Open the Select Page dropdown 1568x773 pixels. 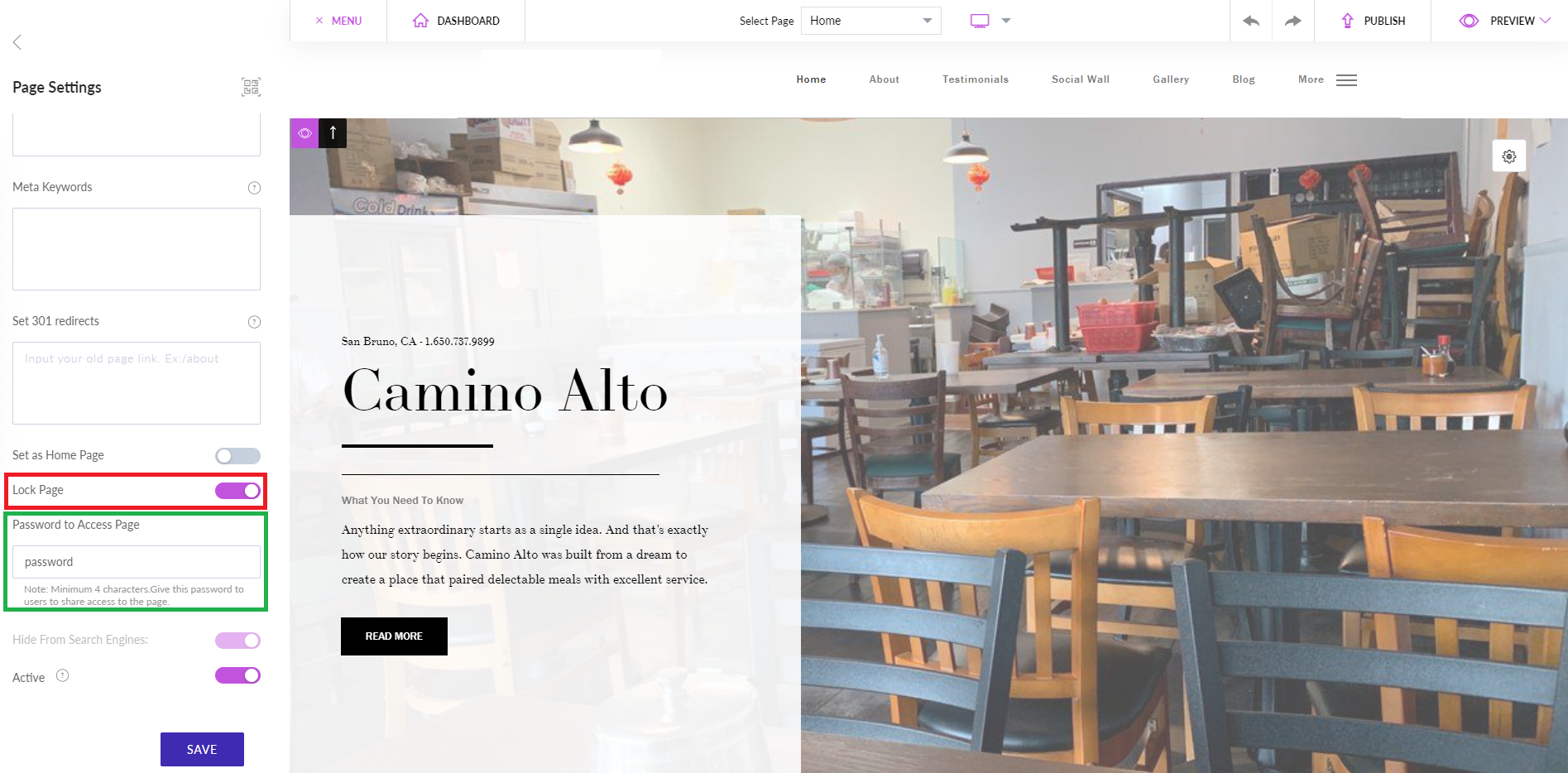[871, 21]
